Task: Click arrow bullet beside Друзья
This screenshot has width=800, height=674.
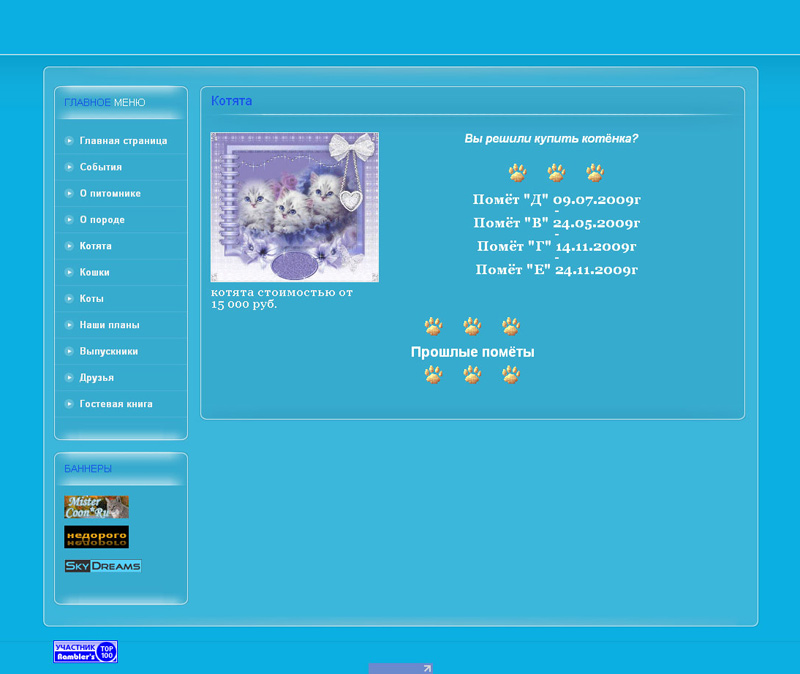Action: click(x=69, y=378)
